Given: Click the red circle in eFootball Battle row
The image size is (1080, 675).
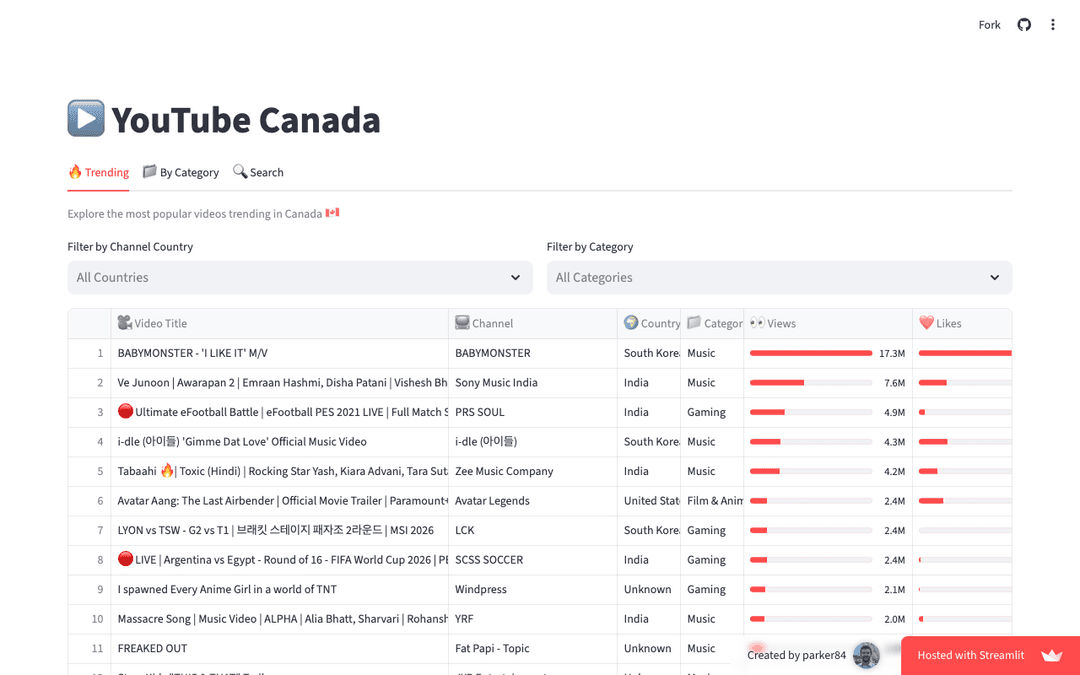Looking at the screenshot, I should pos(125,411).
